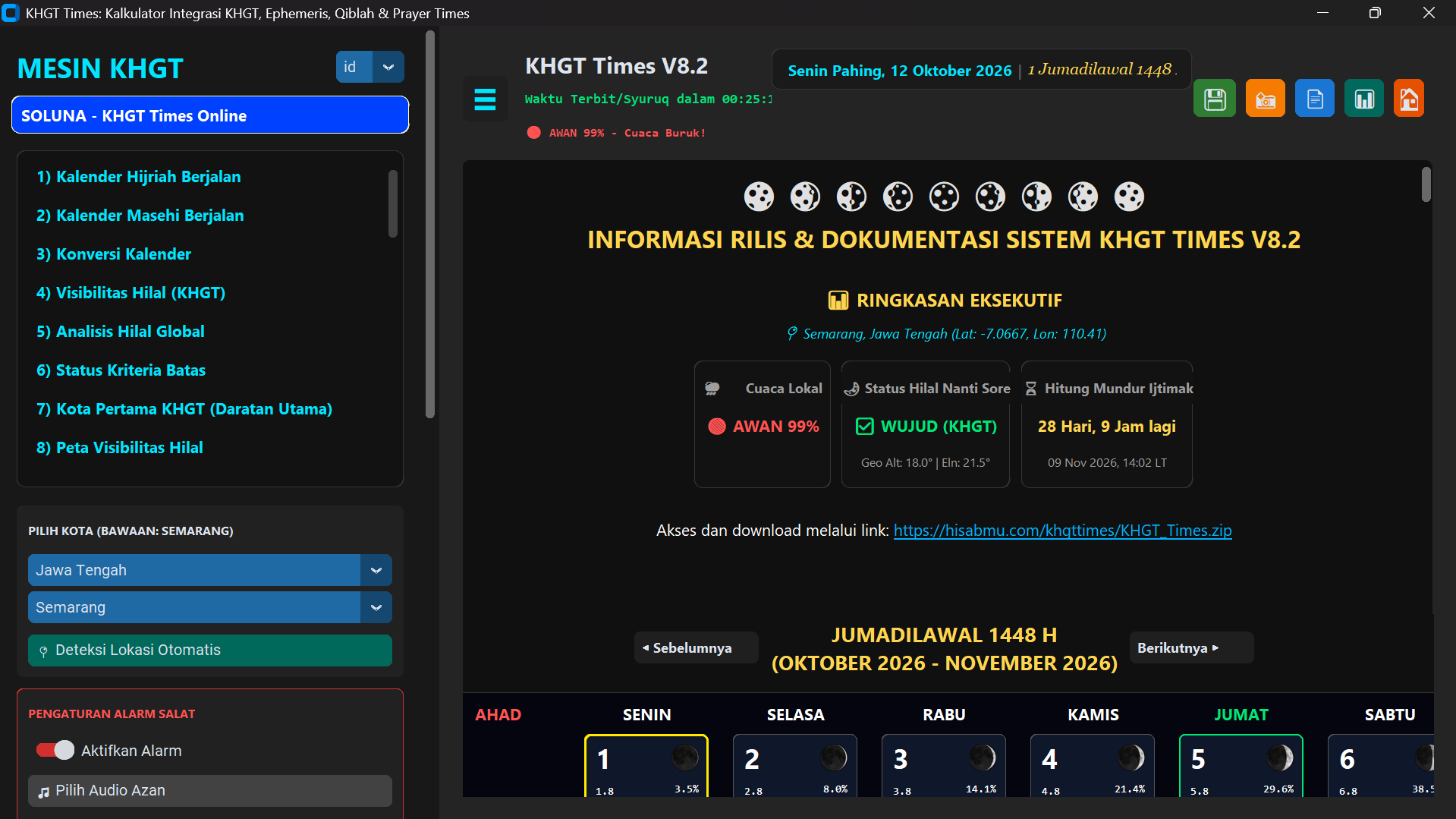Open the hamburger menu beside KHGT Times title
The height and width of the screenshot is (819, 1456).
(485, 99)
